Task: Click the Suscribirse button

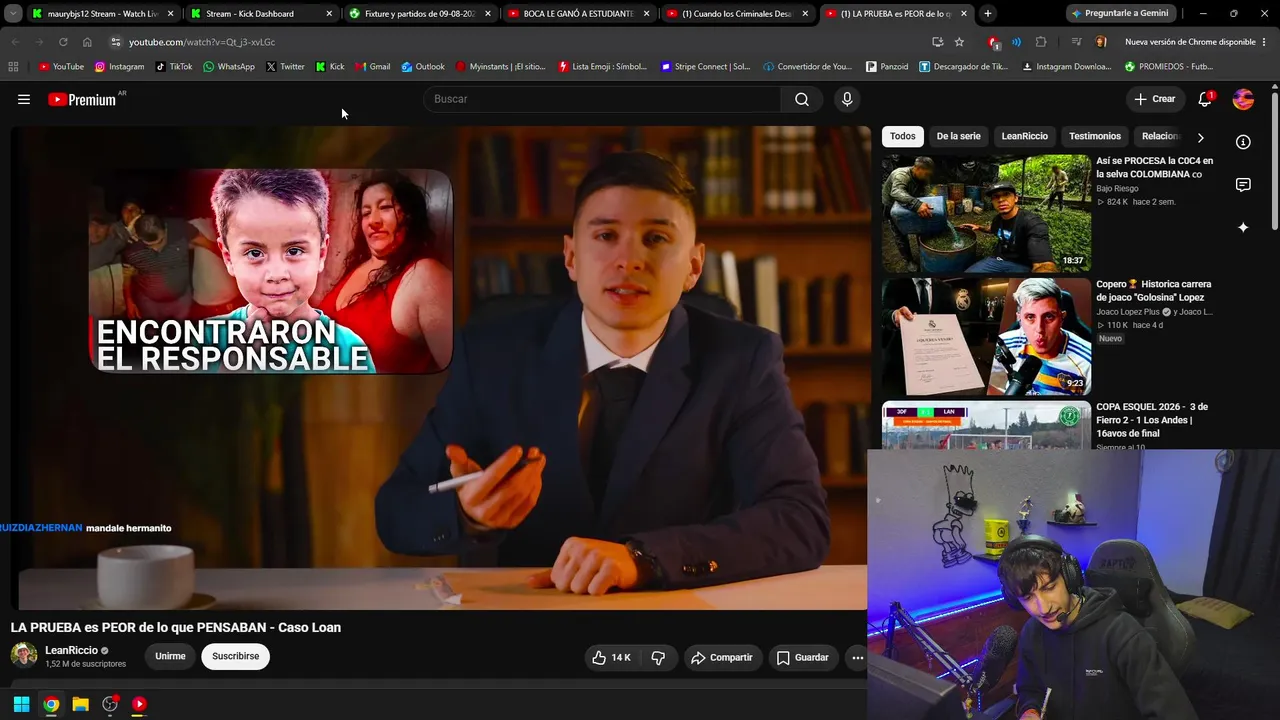Action: pyautogui.click(x=235, y=657)
